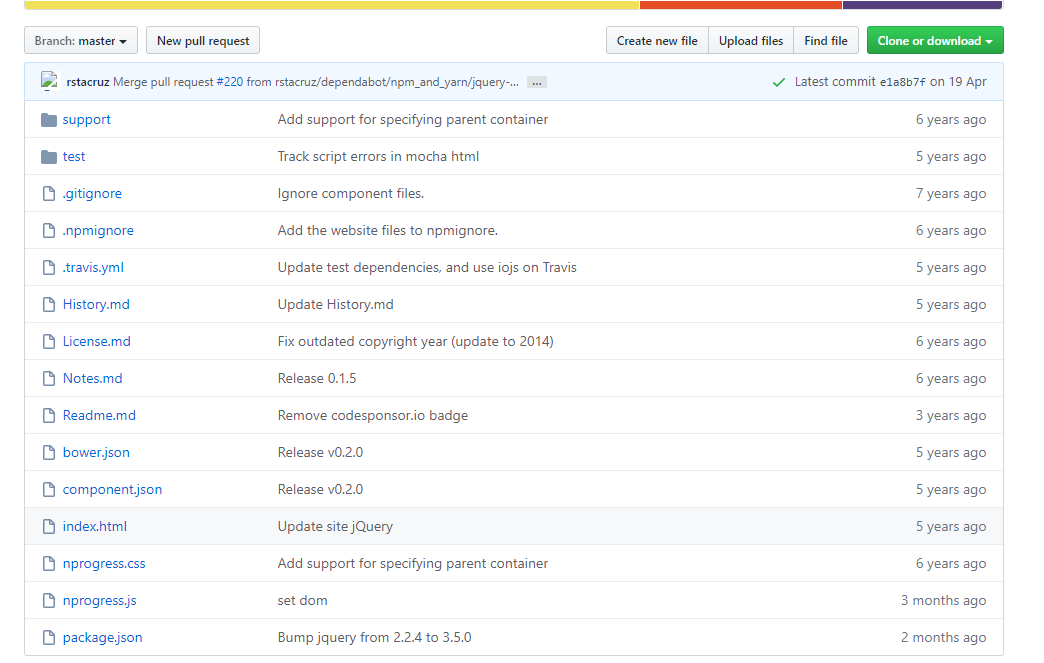
Task: Click the orange-red language bar segment
Action: click(x=741, y=5)
